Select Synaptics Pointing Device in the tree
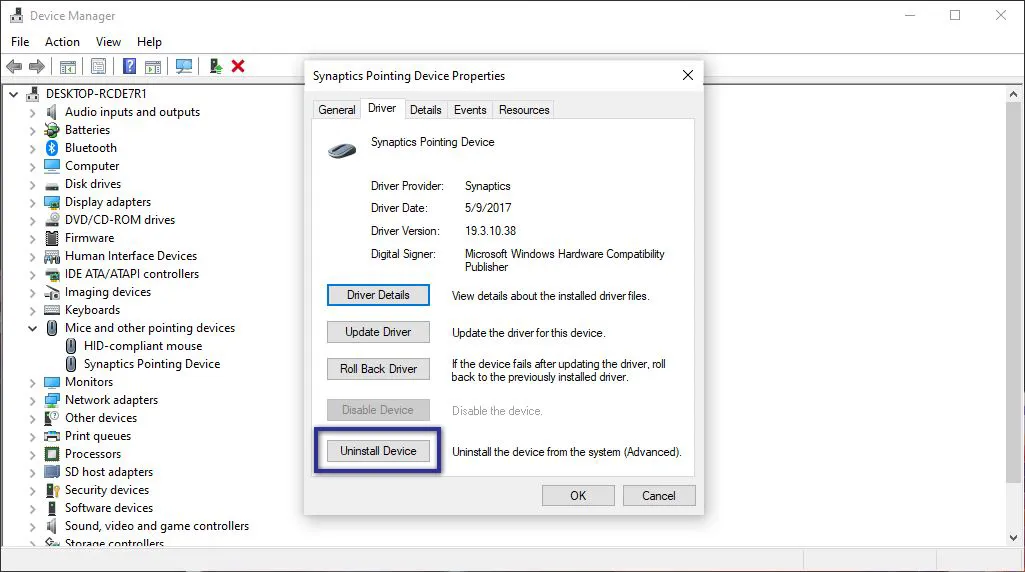Viewport: 1025px width, 572px height. pos(152,364)
